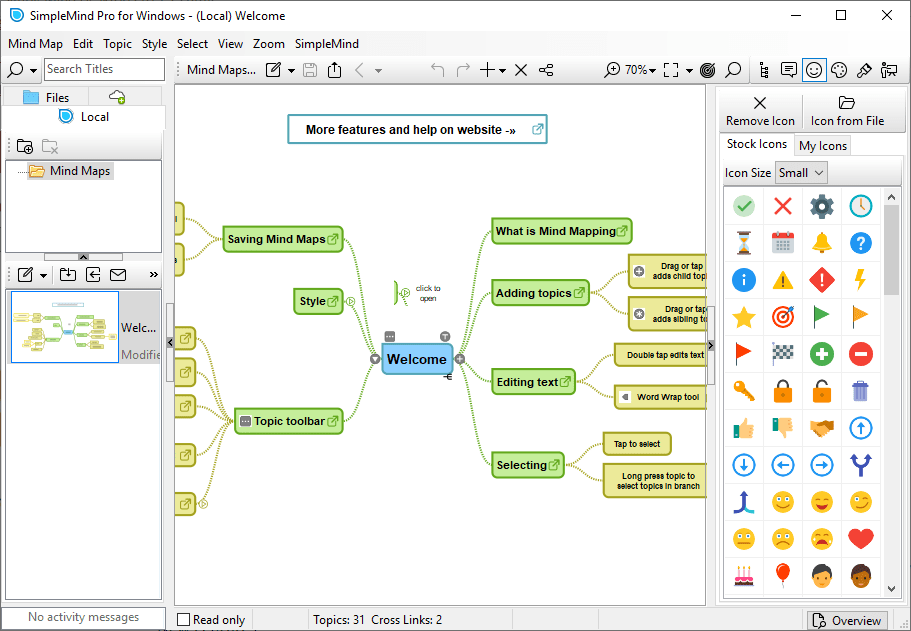911x631 pixels.
Task: Pick the calendar stock icon
Action: pyautogui.click(x=783, y=243)
